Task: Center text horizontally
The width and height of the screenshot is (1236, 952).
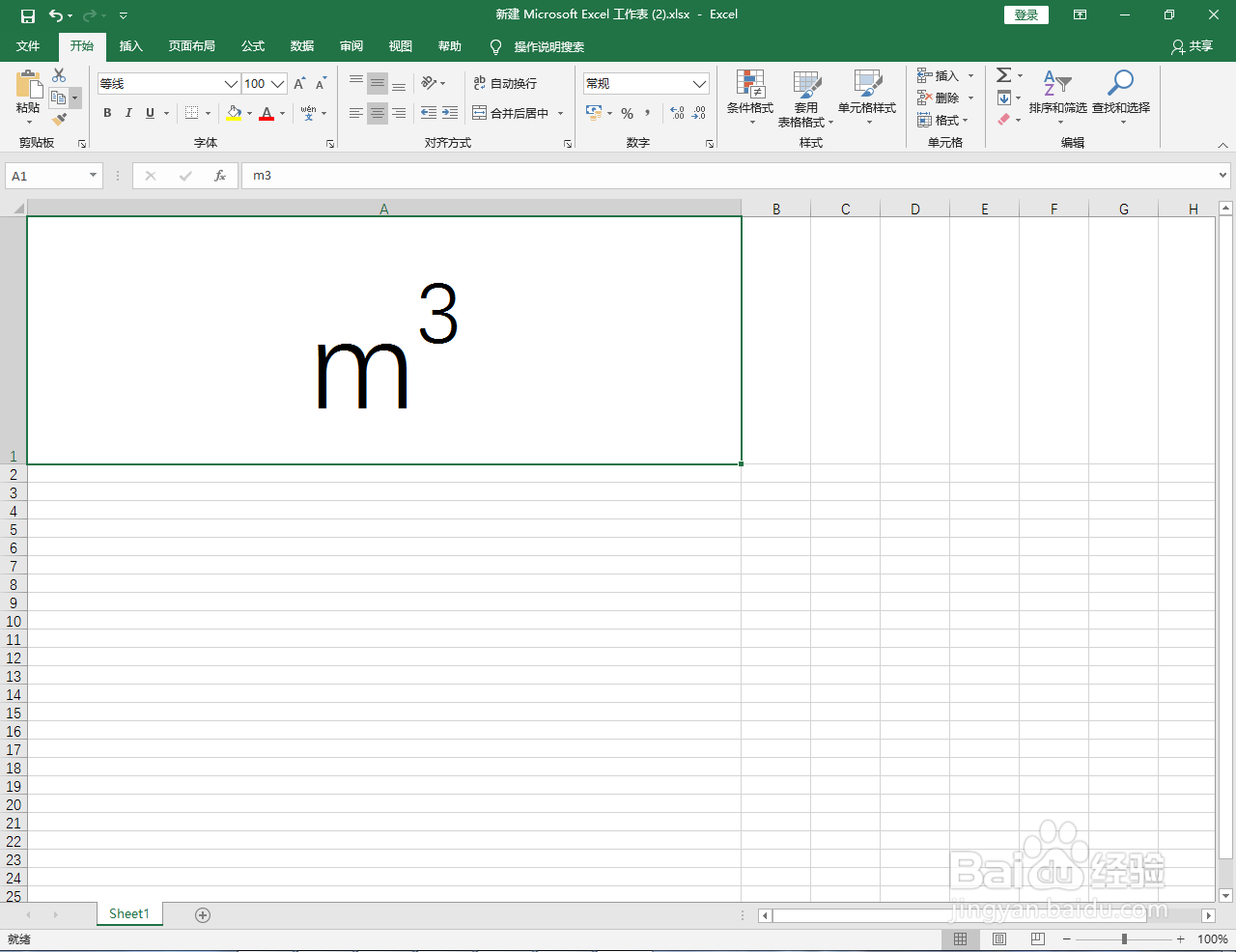Action: 378,113
